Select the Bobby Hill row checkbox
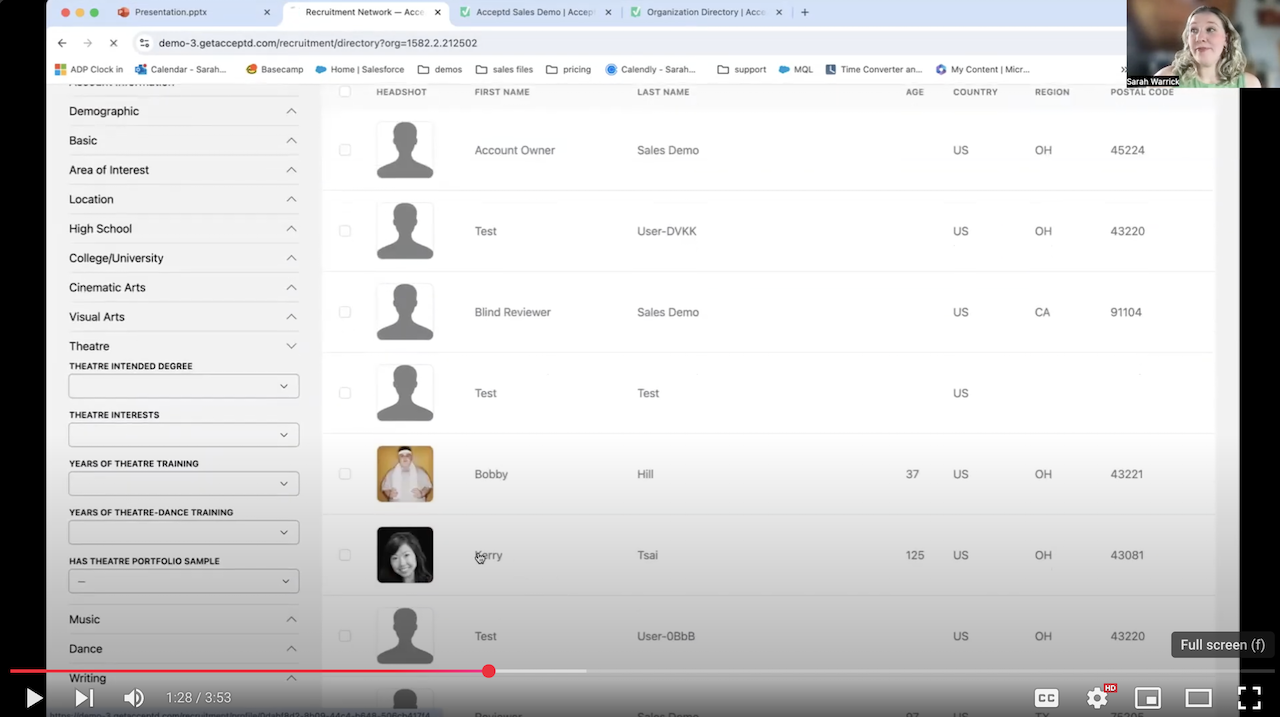The width and height of the screenshot is (1280, 717). click(345, 474)
